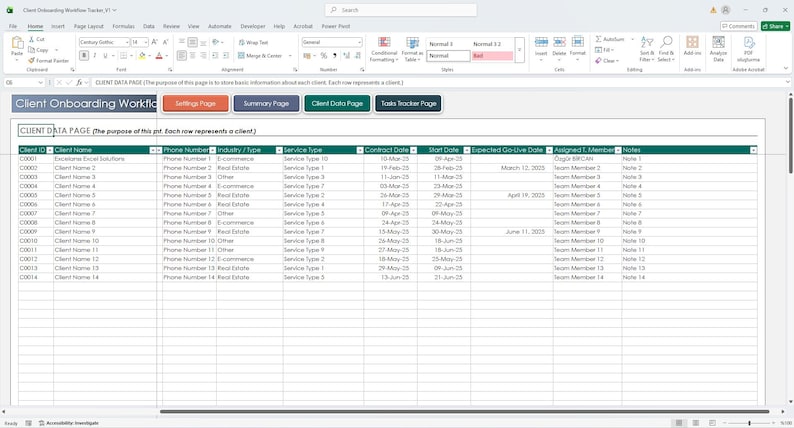Open Conditional Formatting
The width and height of the screenshot is (794, 428).
click(384, 49)
